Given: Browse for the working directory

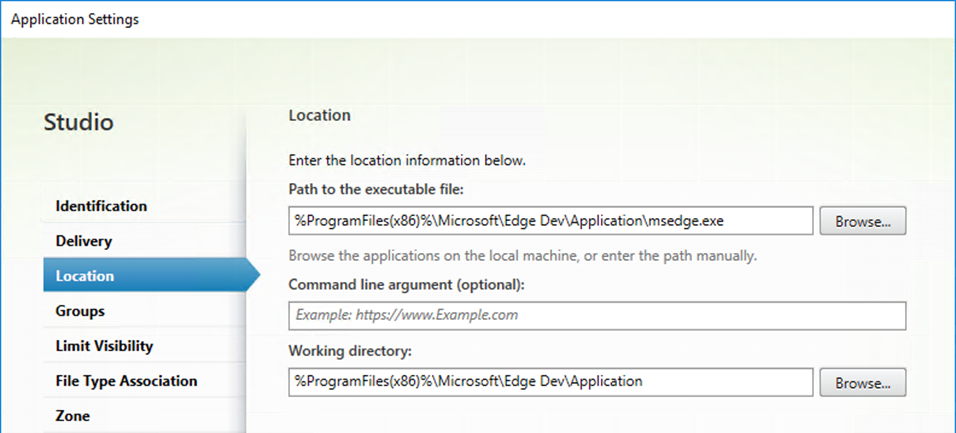Looking at the screenshot, I should [x=863, y=382].
